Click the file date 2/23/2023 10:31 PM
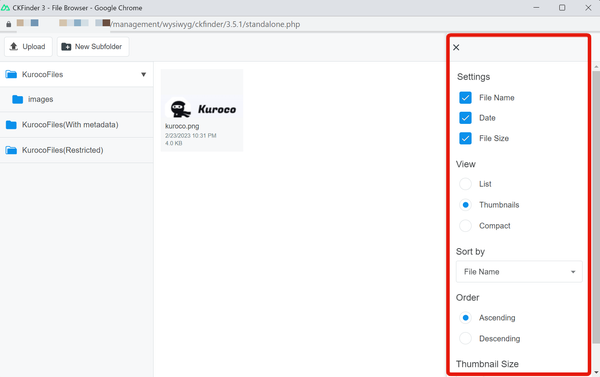 click(191, 135)
